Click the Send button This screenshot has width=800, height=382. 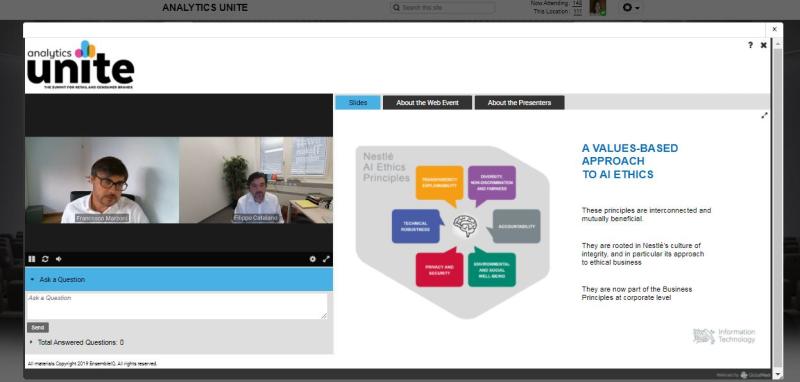pyautogui.click(x=38, y=327)
